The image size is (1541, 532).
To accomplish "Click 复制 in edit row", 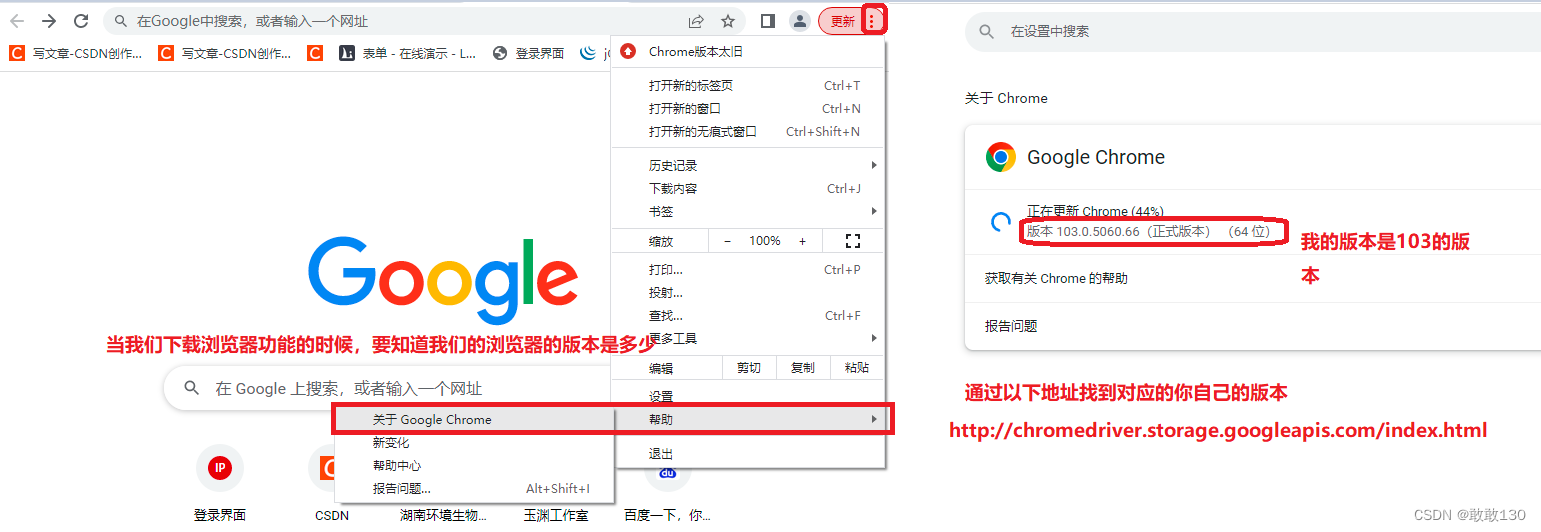I will (803, 368).
